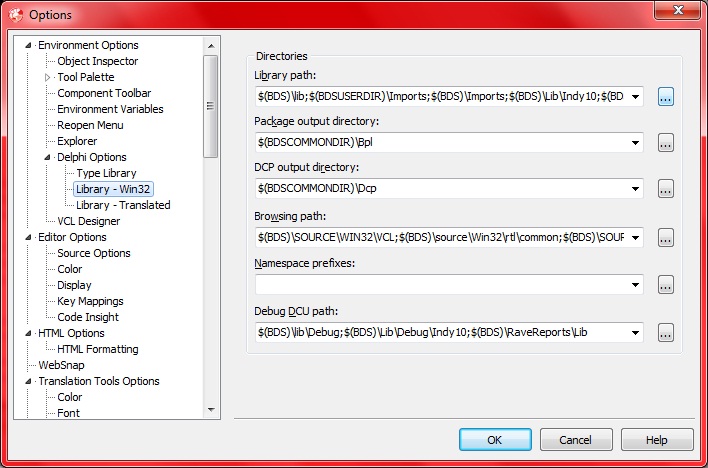Screen dimensions: 708x468
Task: Click ellipsis button for Namespace prefixes
Action: pyautogui.click(x=667, y=285)
